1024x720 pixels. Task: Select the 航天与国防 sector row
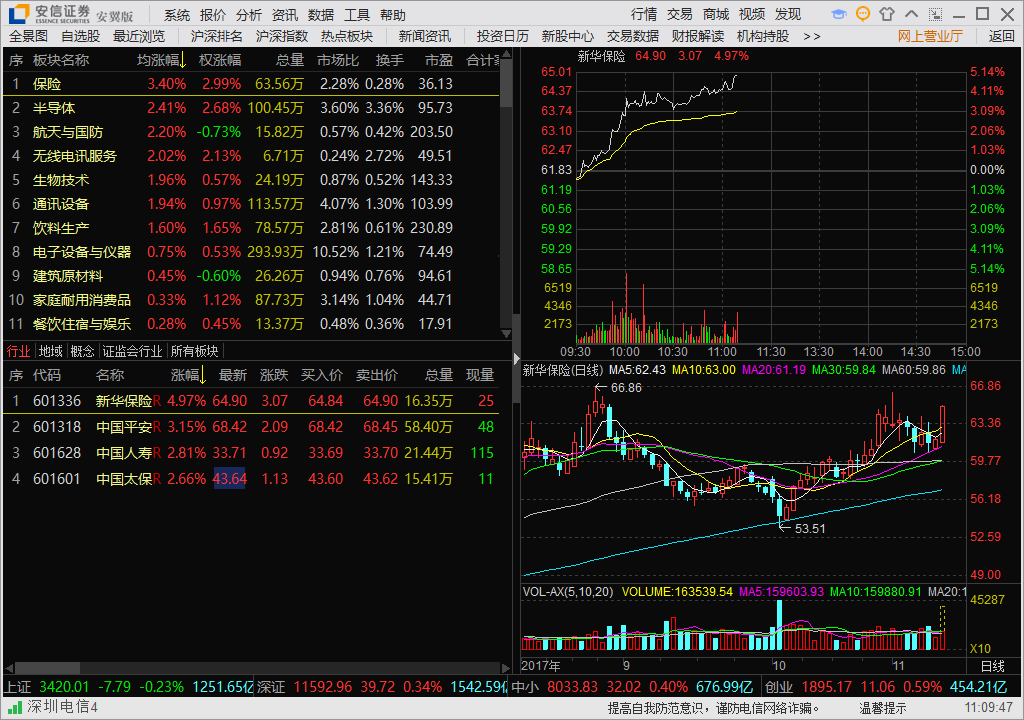251,132
